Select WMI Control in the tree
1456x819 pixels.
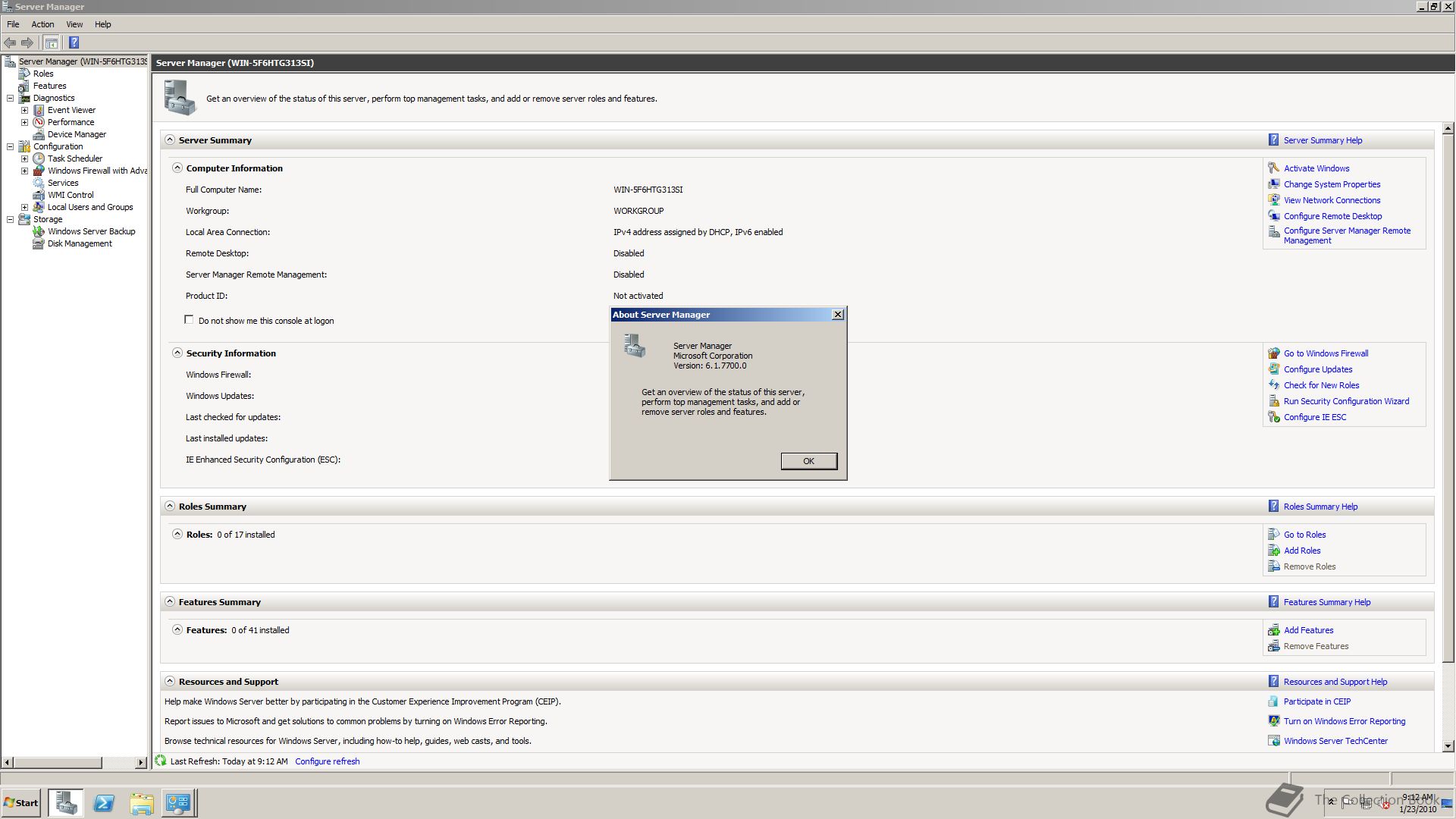coord(71,195)
